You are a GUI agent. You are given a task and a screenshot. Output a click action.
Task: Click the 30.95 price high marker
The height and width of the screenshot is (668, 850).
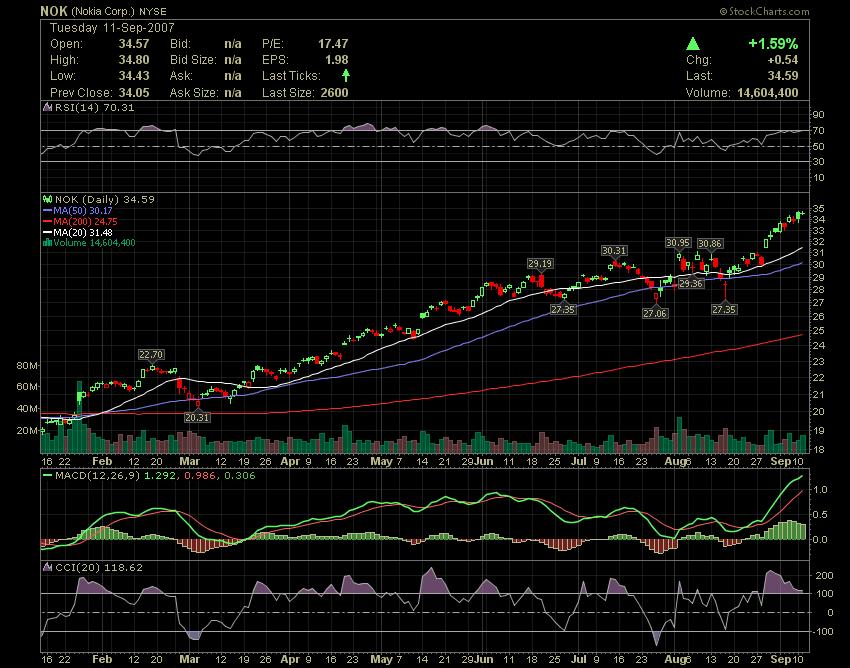pyautogui.click(x=678, y=243)
